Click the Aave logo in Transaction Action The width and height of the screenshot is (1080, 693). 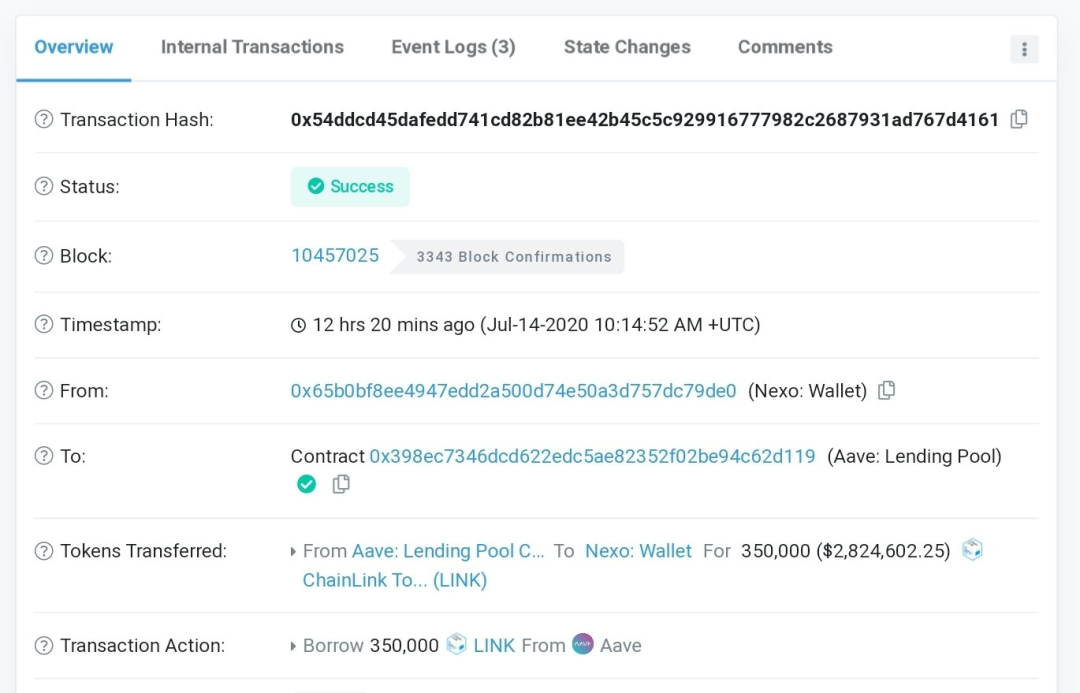(x=581, y=645)
